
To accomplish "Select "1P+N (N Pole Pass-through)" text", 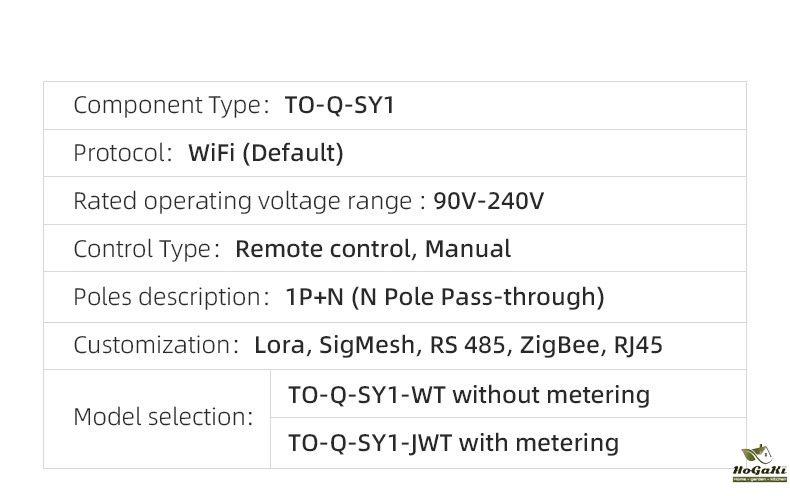I will coord(445,297).
